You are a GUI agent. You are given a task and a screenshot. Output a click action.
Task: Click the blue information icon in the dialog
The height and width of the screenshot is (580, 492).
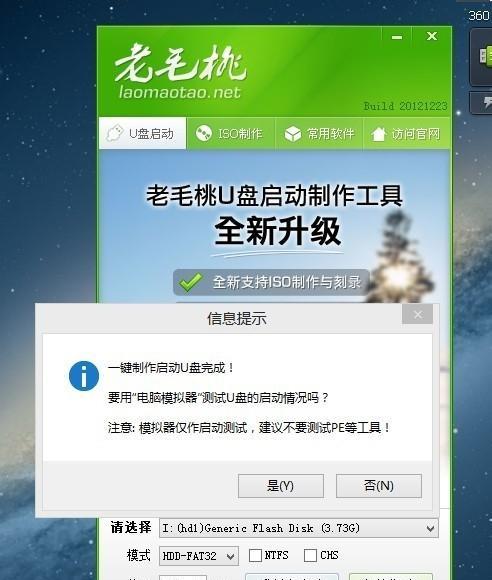coord(84,376)
